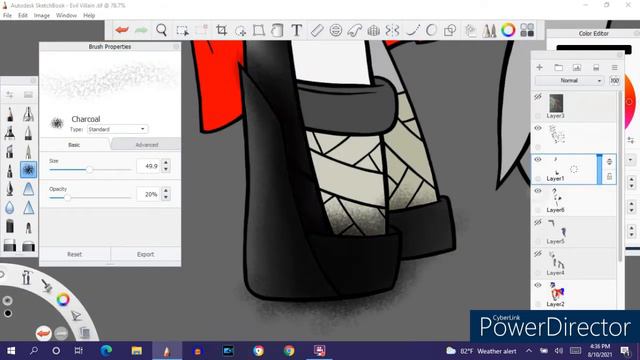Click the add image layer icon
The height and width of the screenshot is (360, 640).
coord(577,67)
